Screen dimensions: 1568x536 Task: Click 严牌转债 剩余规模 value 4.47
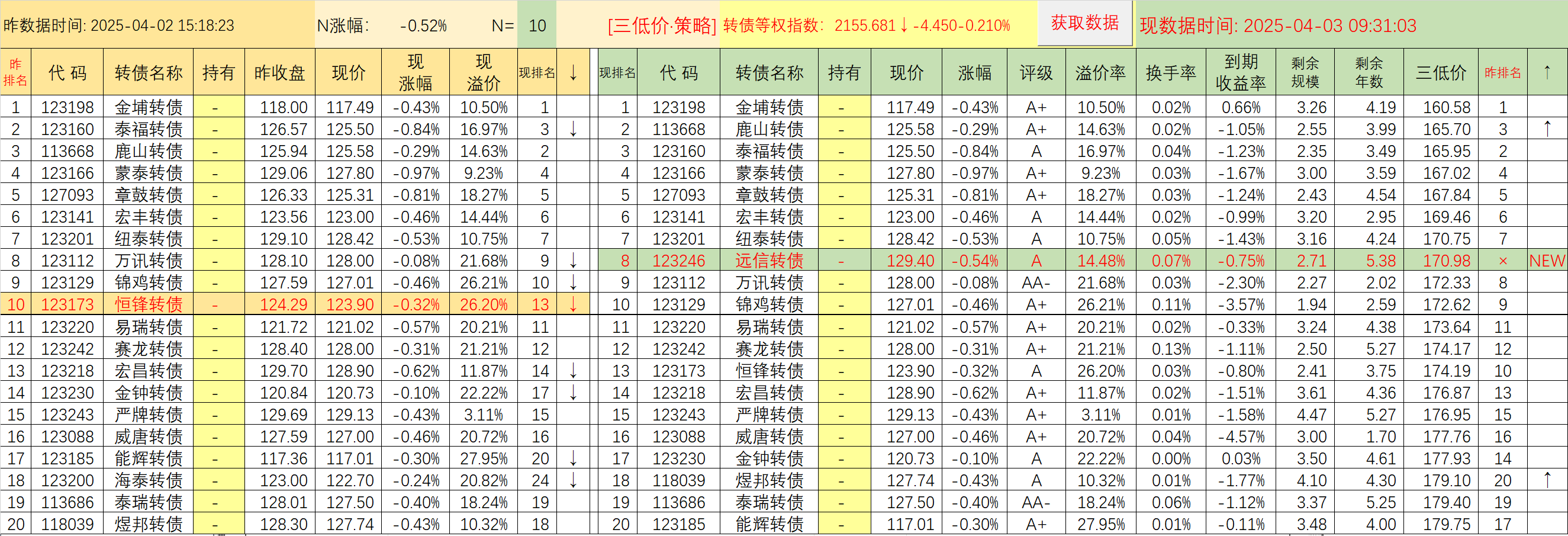[x=1305, y=415]
